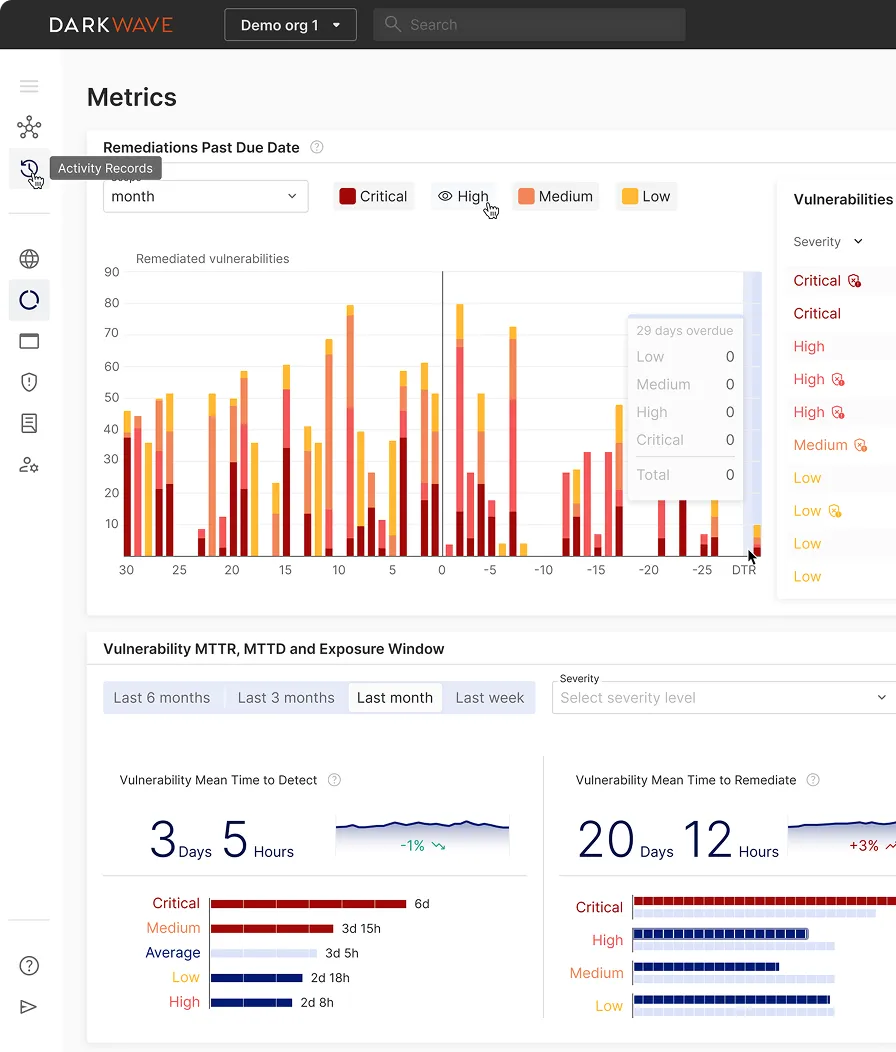Select Last week tab
This screenshot has height=1052, width=896.
click(490, 698)
